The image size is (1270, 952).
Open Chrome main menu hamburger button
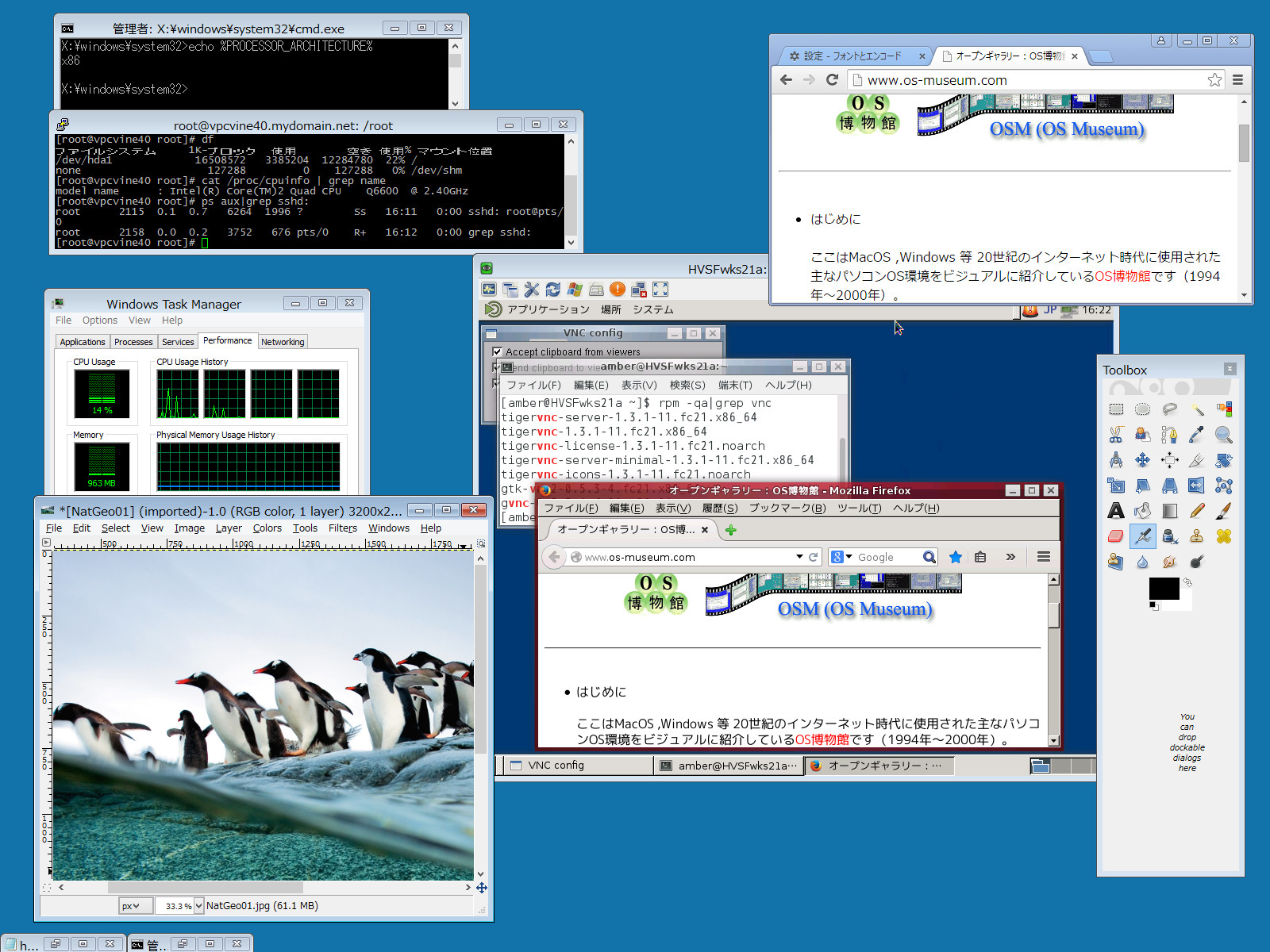coord(1237,79)
